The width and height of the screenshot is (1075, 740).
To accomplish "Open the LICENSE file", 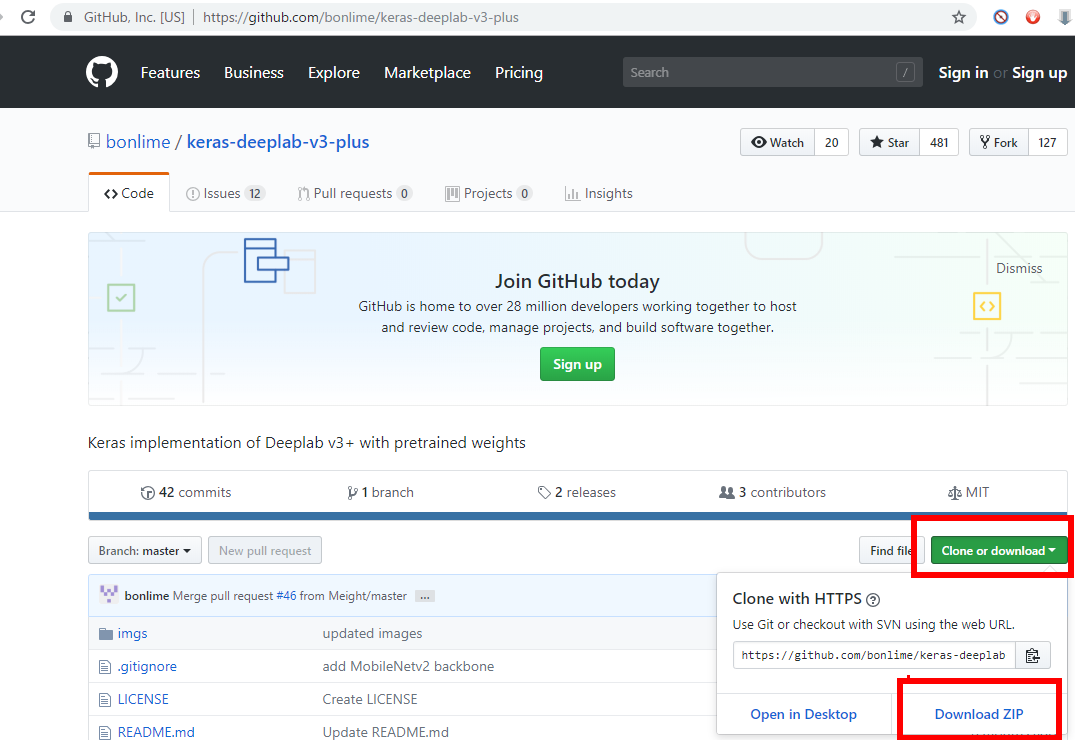I will click(x=143, y=700).
